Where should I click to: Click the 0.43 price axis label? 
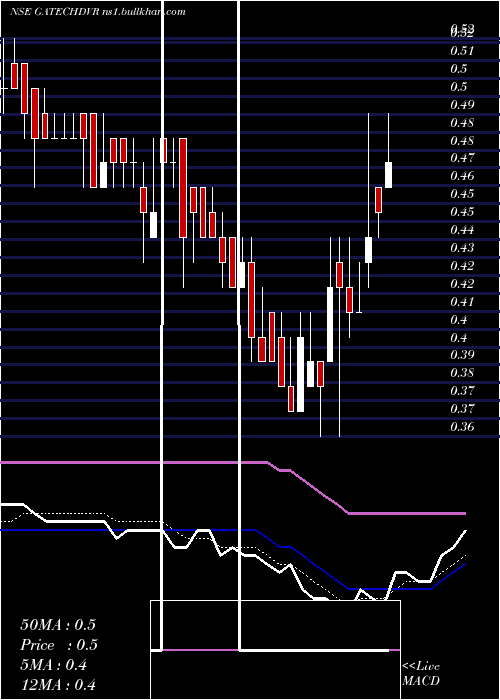(462, 248)
